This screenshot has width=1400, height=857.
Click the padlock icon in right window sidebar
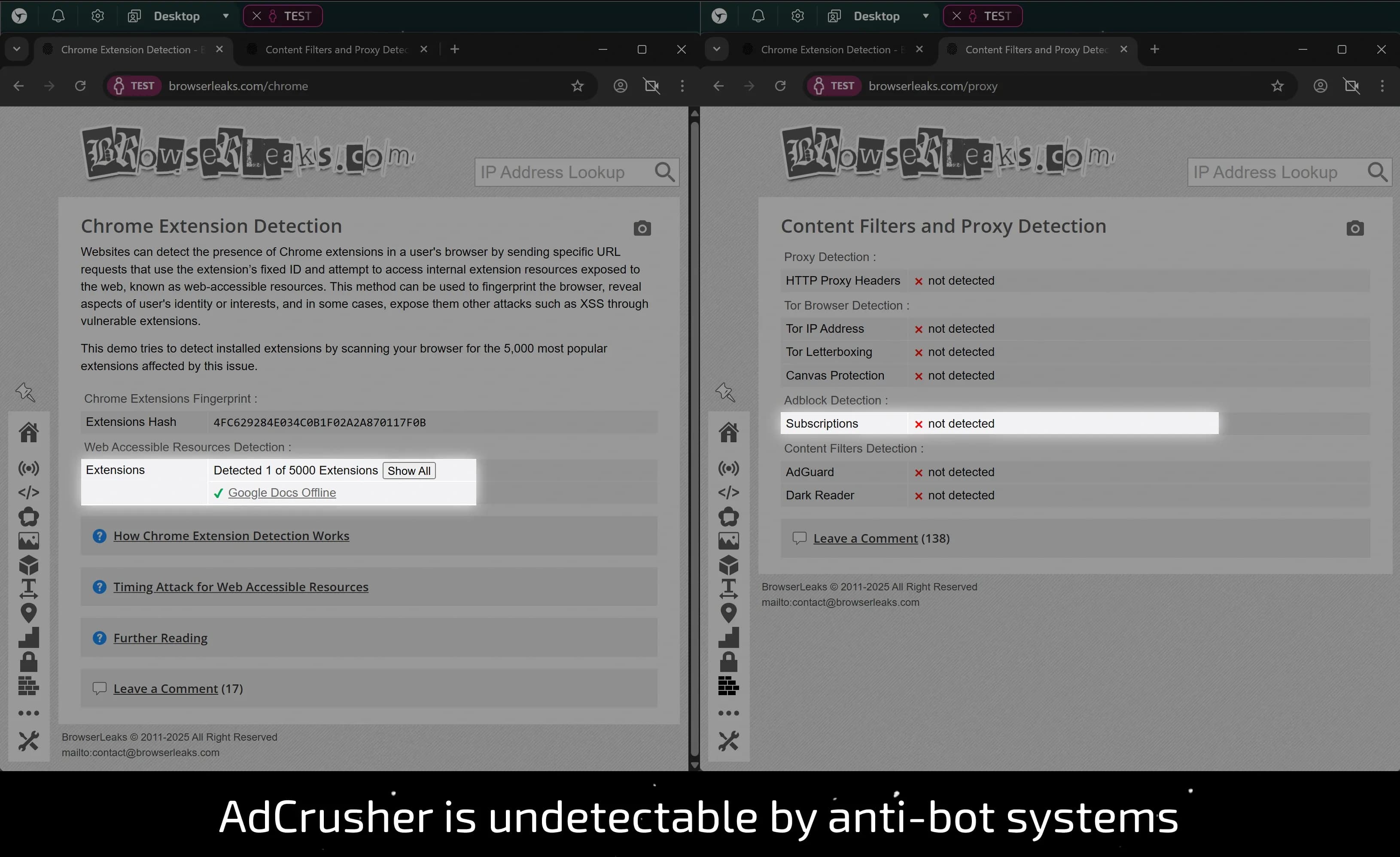pyautogui.click(x=728, y=662)
